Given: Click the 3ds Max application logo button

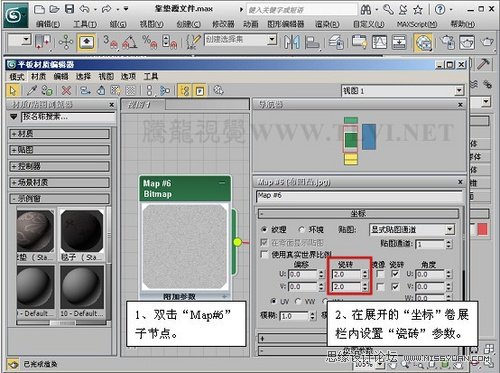Looking at the screenshot, I should pyautogui.click(x=16, y=15).
